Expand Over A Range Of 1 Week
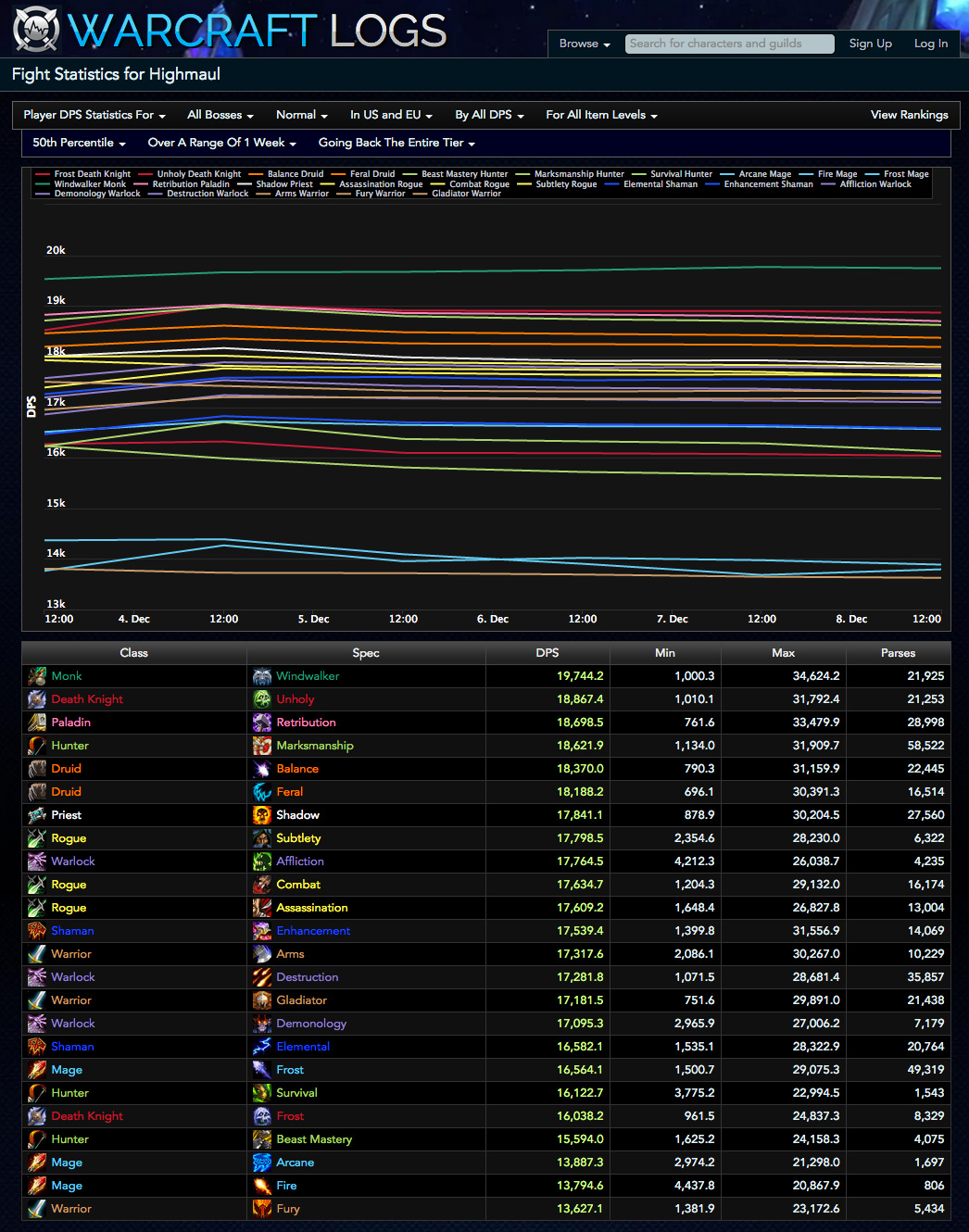 tap(222, 143)
